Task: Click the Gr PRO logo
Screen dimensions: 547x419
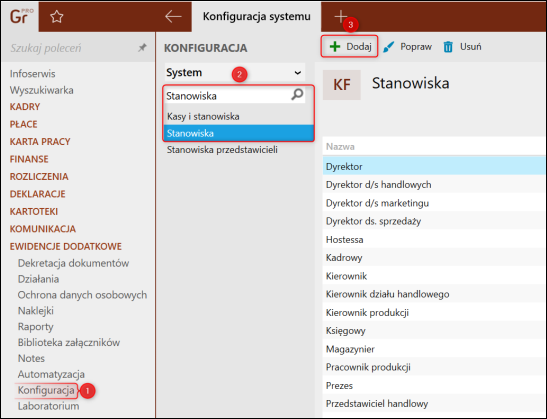Action: [21, 16]
